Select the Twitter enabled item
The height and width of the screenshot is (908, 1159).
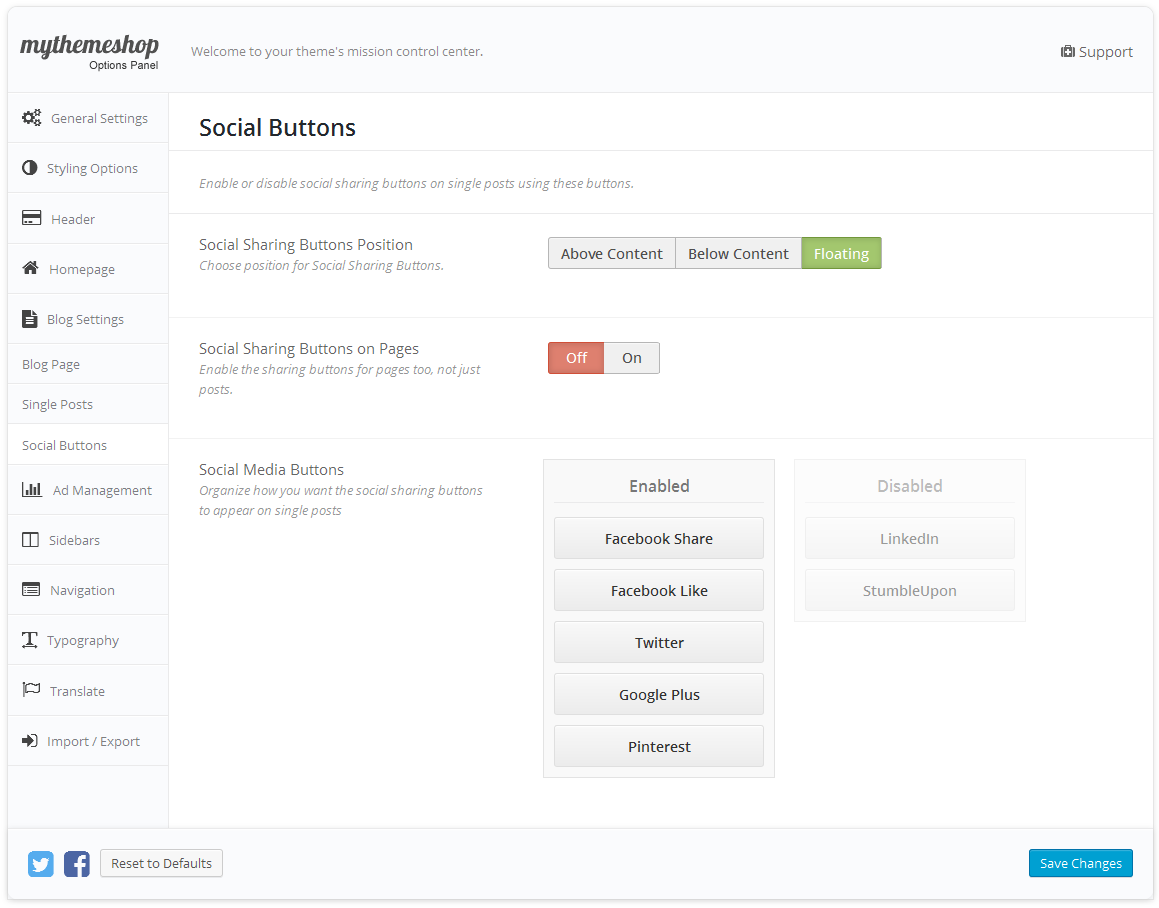coord(659,642)
